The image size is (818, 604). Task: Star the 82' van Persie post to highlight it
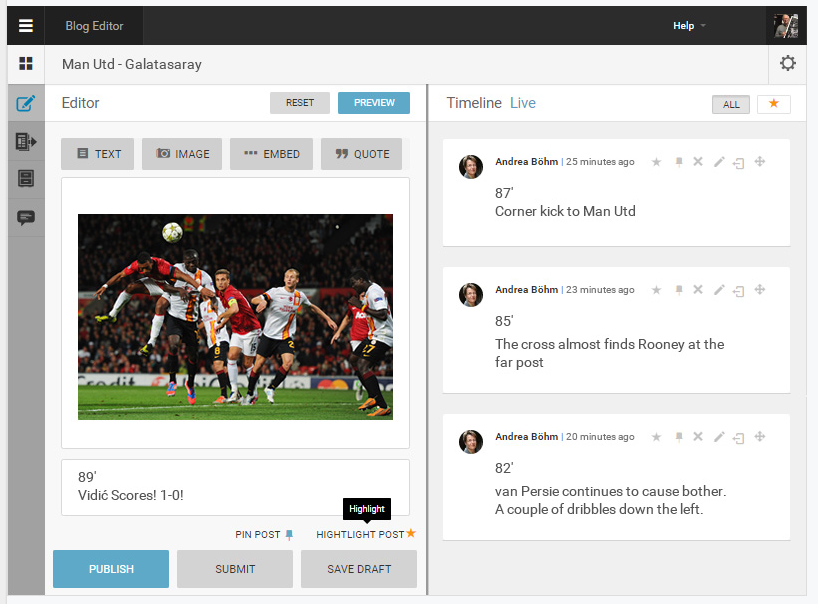pyautogui.click(x=656, y=437)
